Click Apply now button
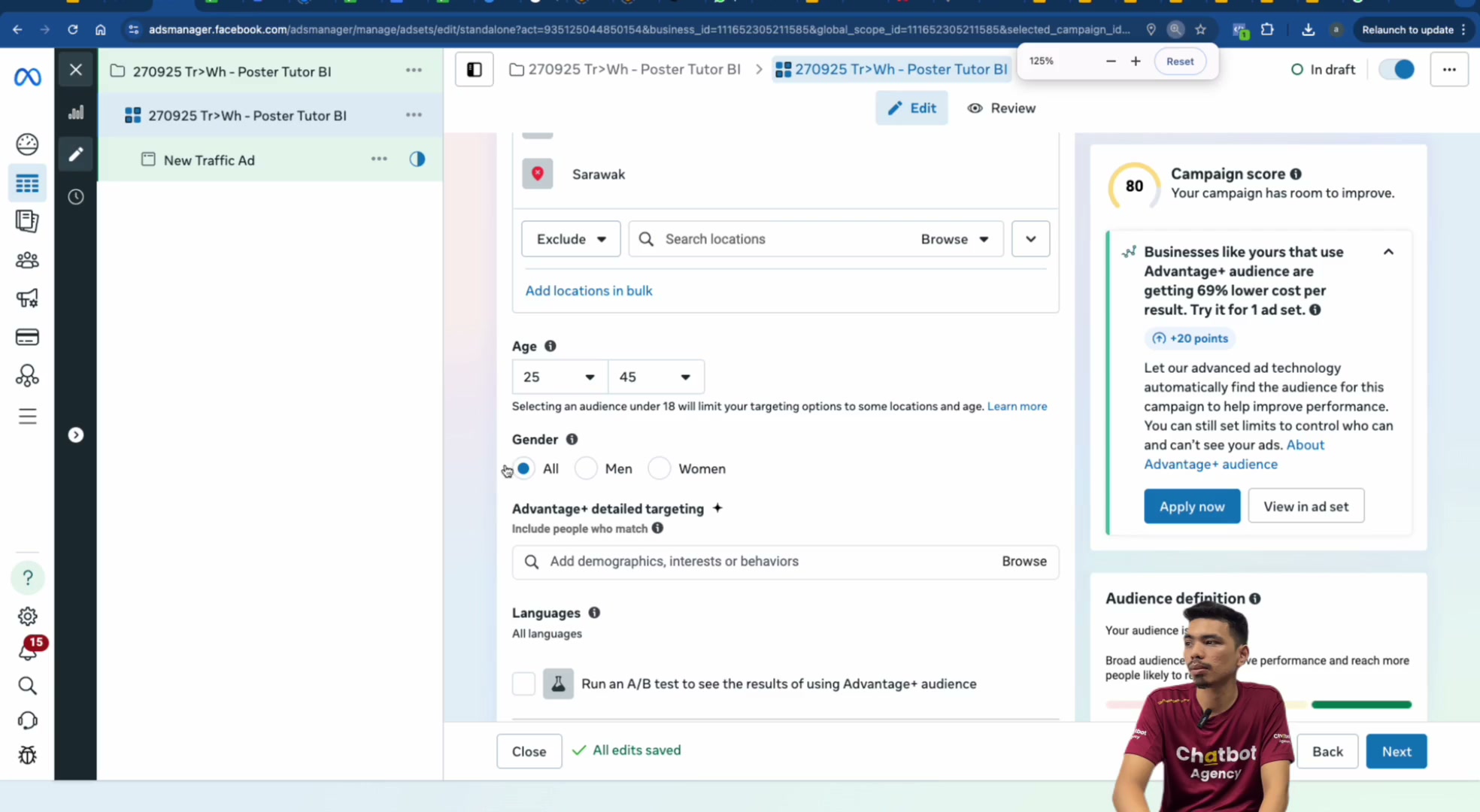The image size is (1480, 812). pos(1192,507)
